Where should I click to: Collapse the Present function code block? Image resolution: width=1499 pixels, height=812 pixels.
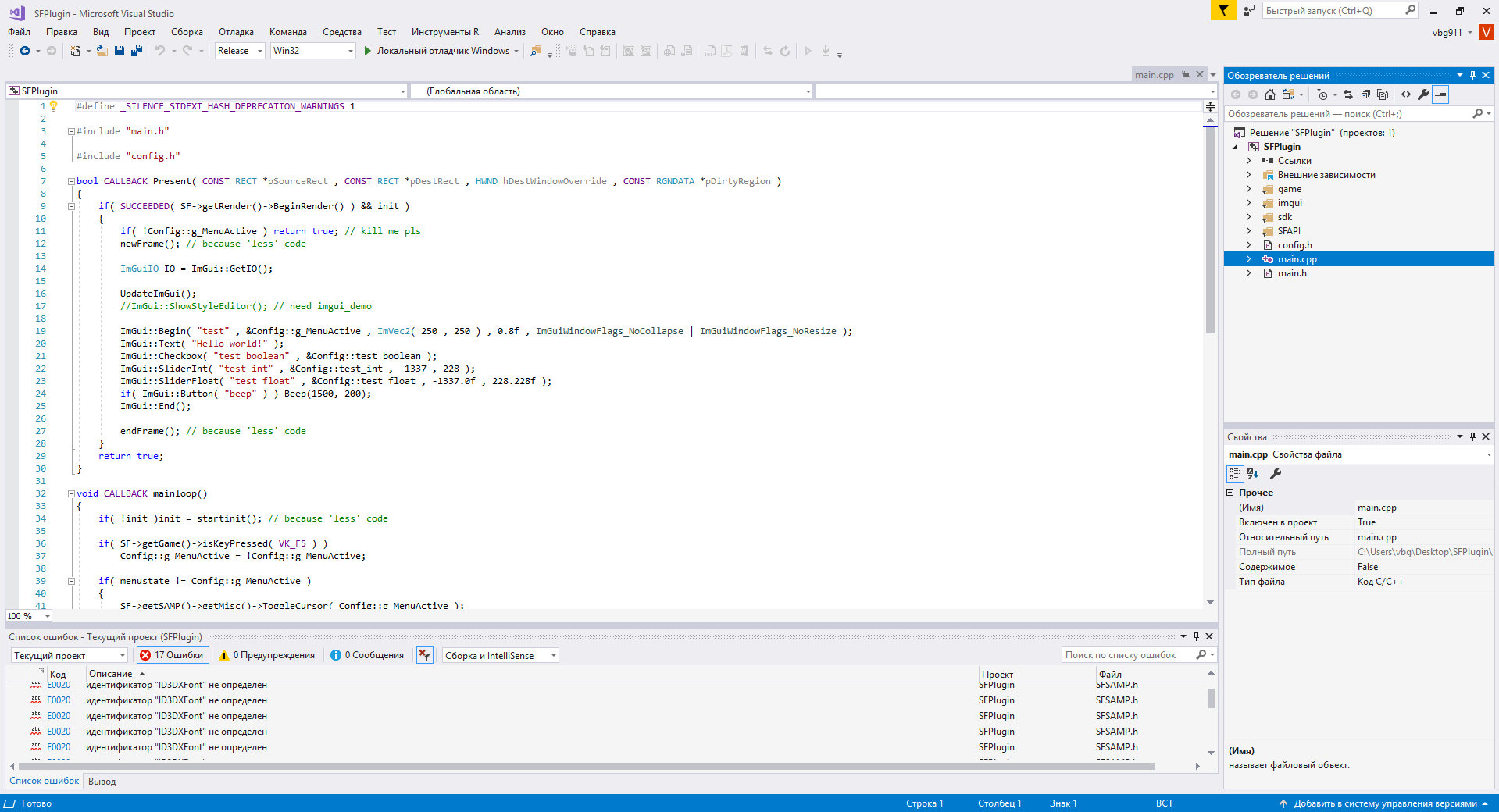(x=71, y=181)
